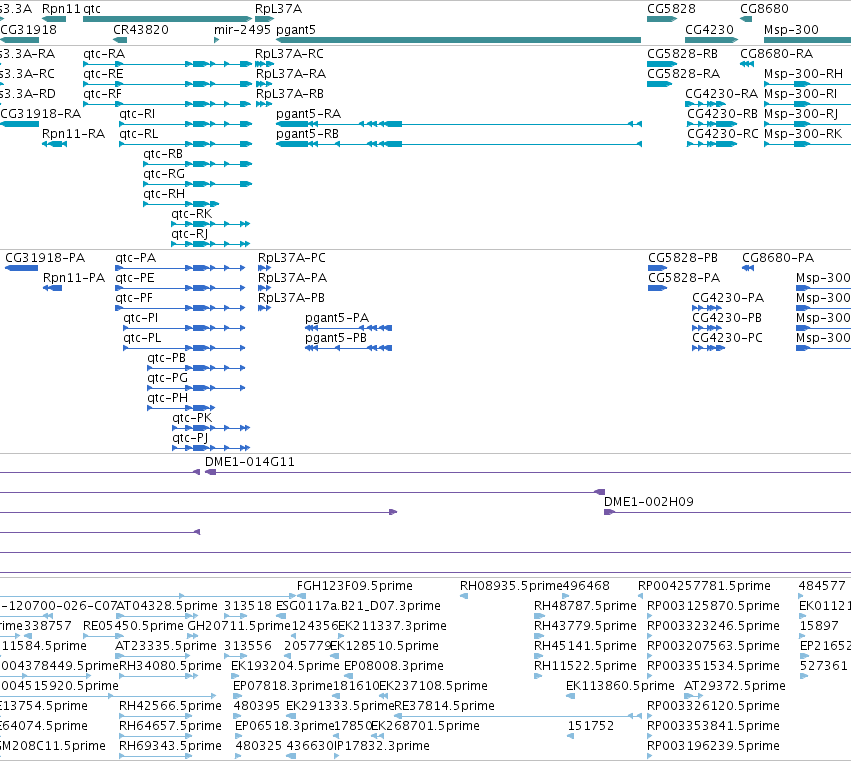This screenshot has height=761, width=851.
Task: Click the CG5828 gene label
Action: click(671, 9)
